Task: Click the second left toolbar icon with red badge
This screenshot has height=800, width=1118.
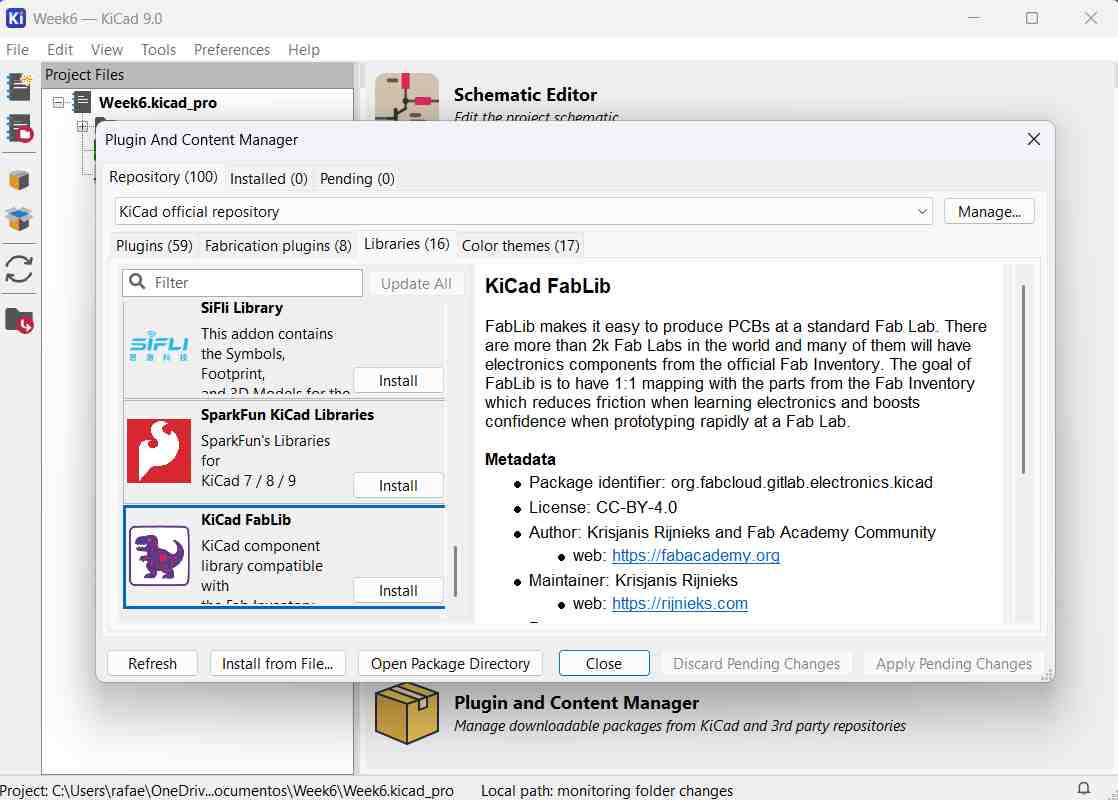Action: [19, 129]
